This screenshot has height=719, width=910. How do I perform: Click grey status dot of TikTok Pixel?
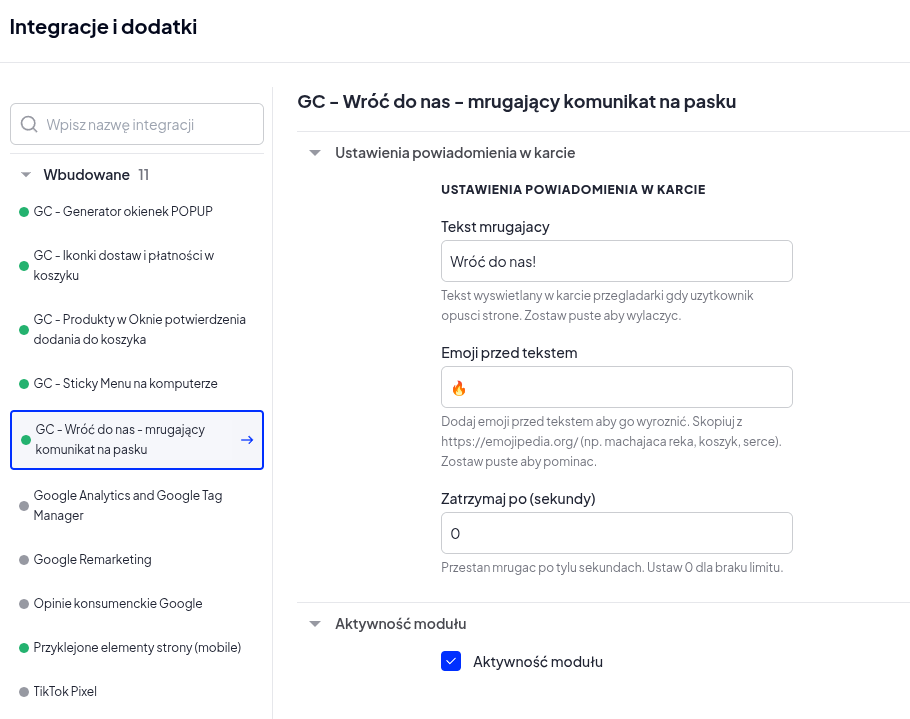coord(24,692)
